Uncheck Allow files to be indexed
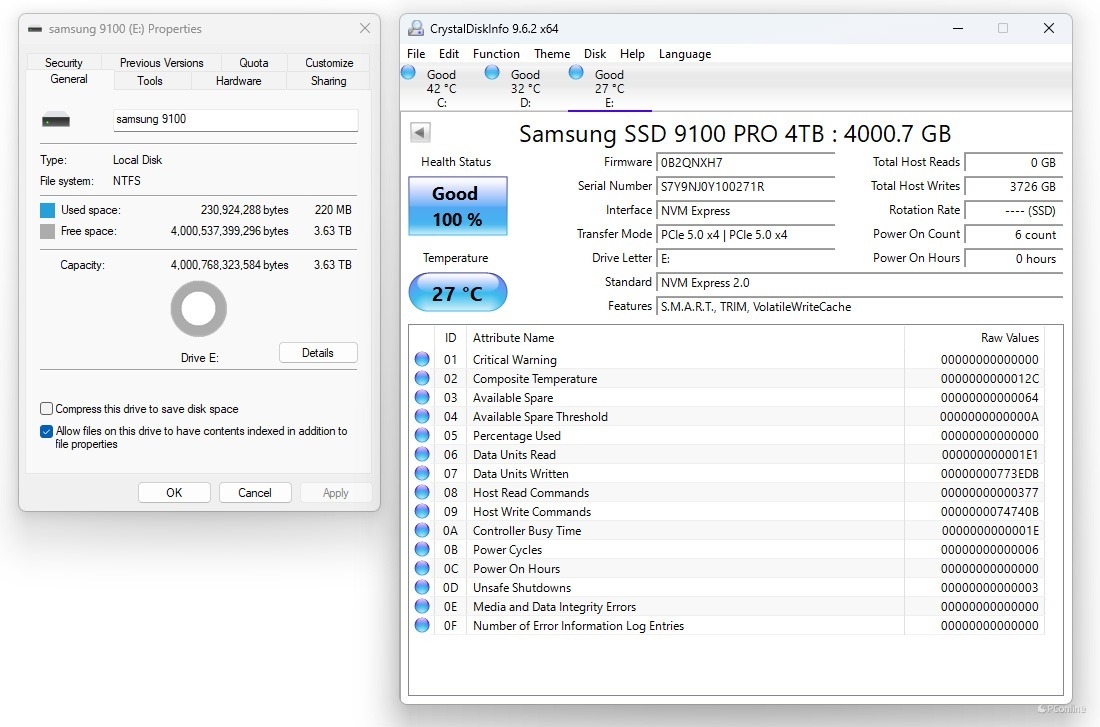Screen dimensions: 1100x727 click(47, 432)
